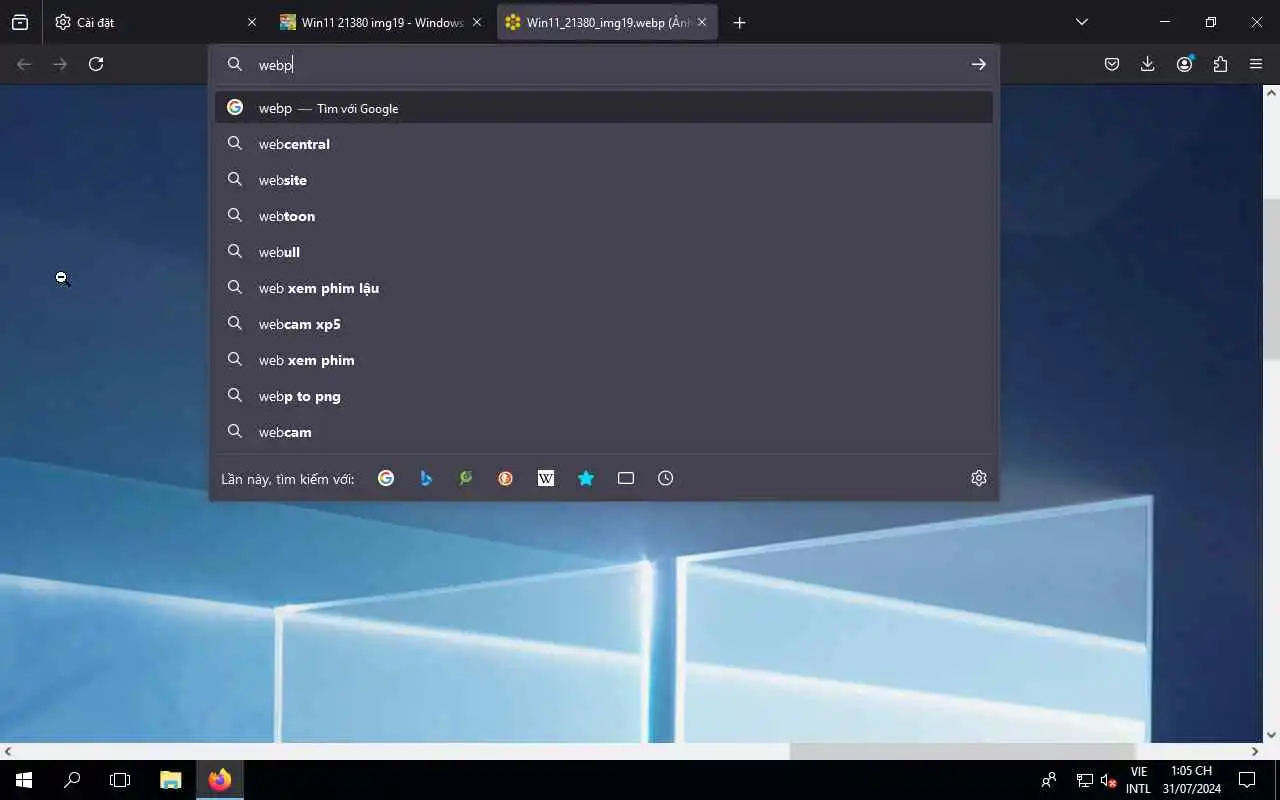Search this time with Ecosia

point(466,478)
